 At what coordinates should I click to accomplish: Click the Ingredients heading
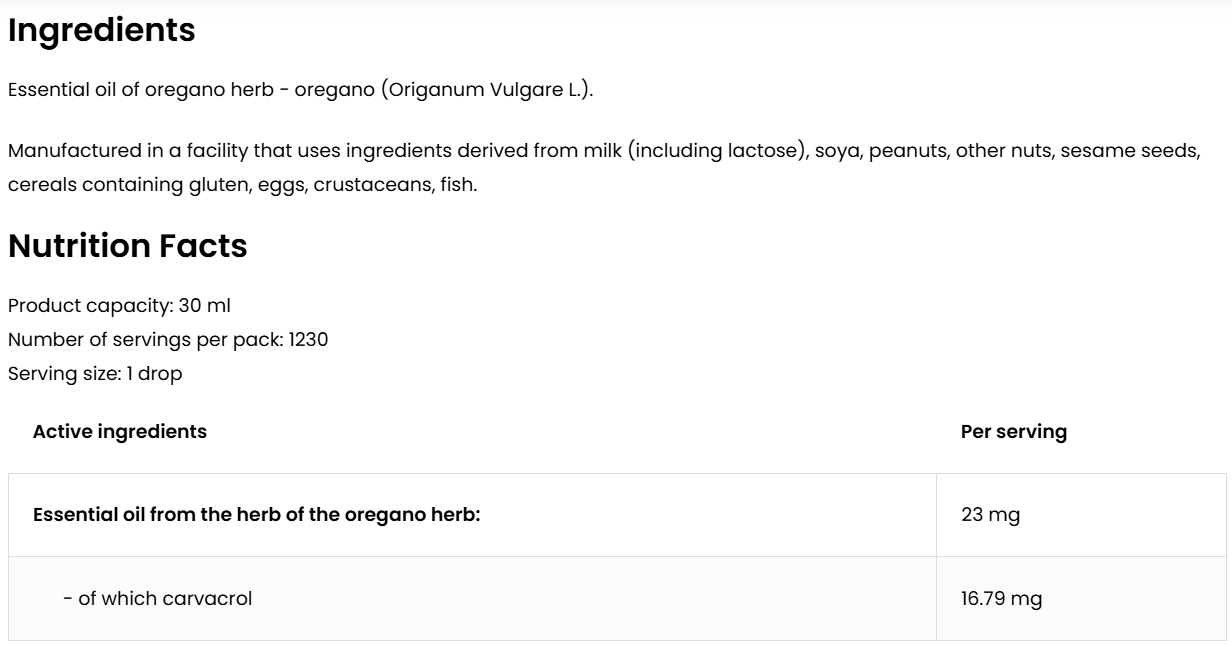pyautogui.click(x=101, y=31)
